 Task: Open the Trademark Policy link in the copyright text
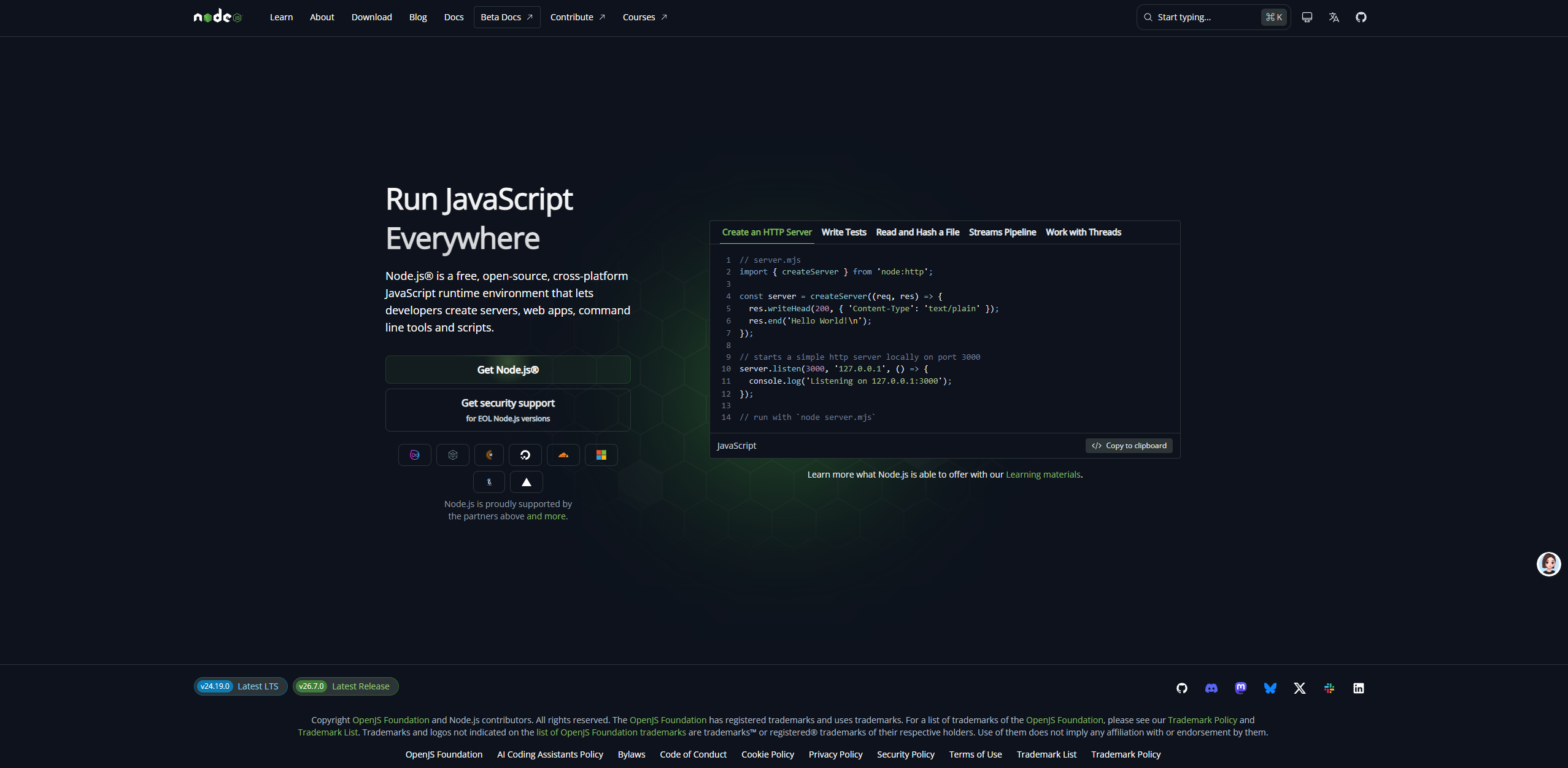(1202, 720)
